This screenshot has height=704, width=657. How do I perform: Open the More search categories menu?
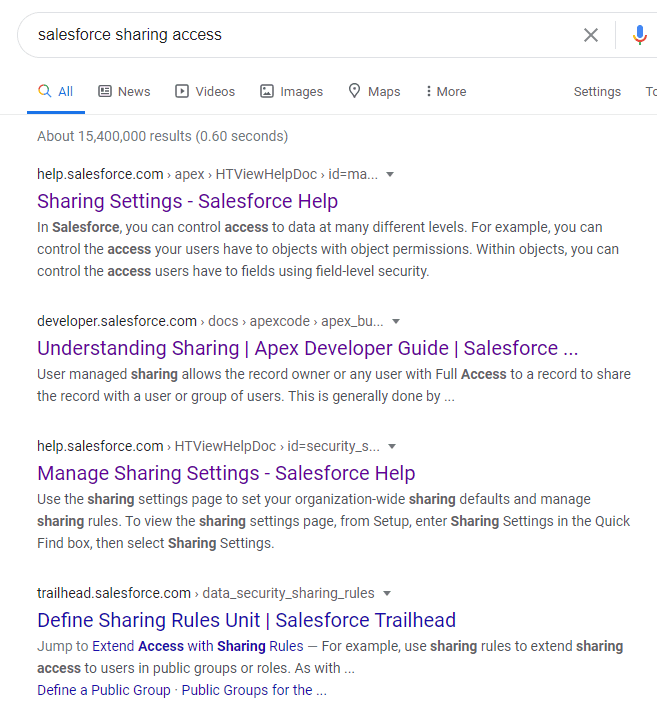click(x=446, y=92)
